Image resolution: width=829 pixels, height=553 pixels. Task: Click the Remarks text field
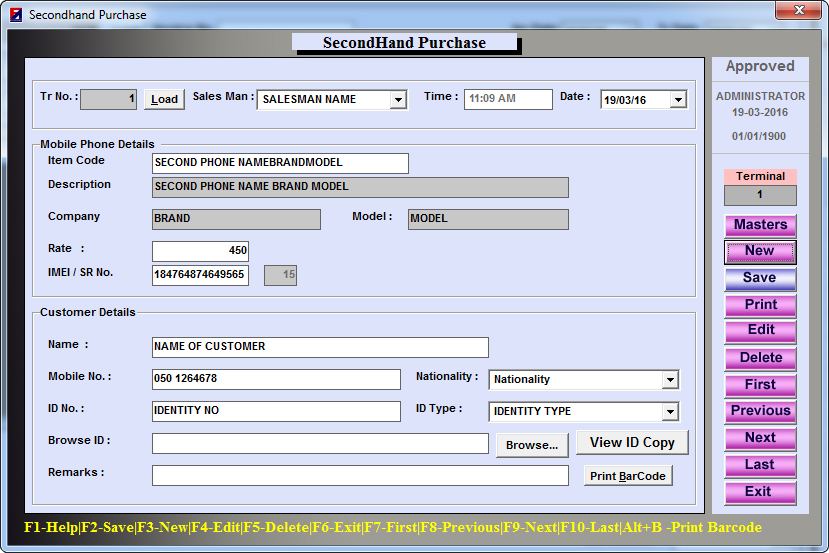[360, 476]
